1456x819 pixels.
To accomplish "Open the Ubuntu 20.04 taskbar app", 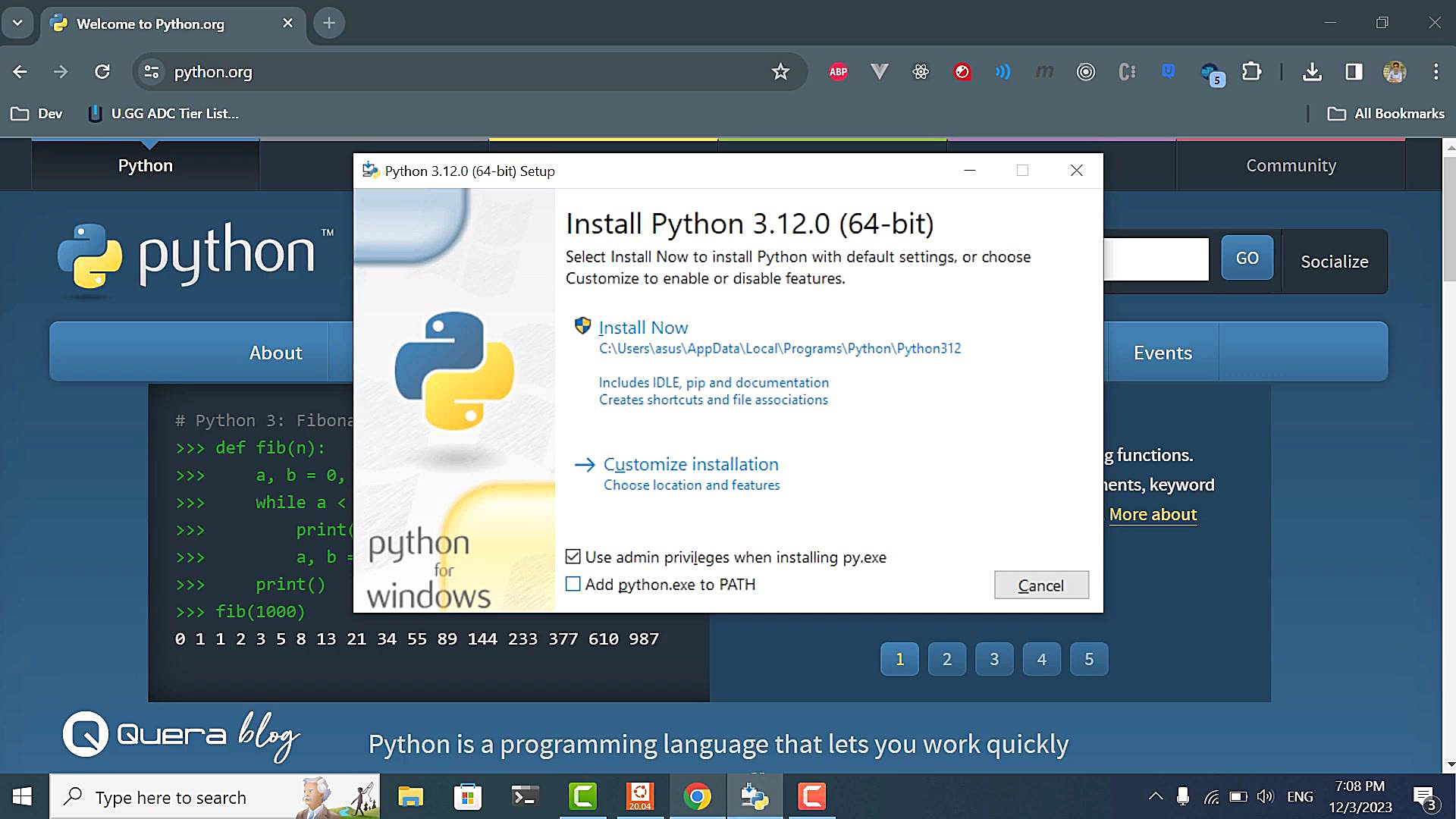I will tap(639, 797).
